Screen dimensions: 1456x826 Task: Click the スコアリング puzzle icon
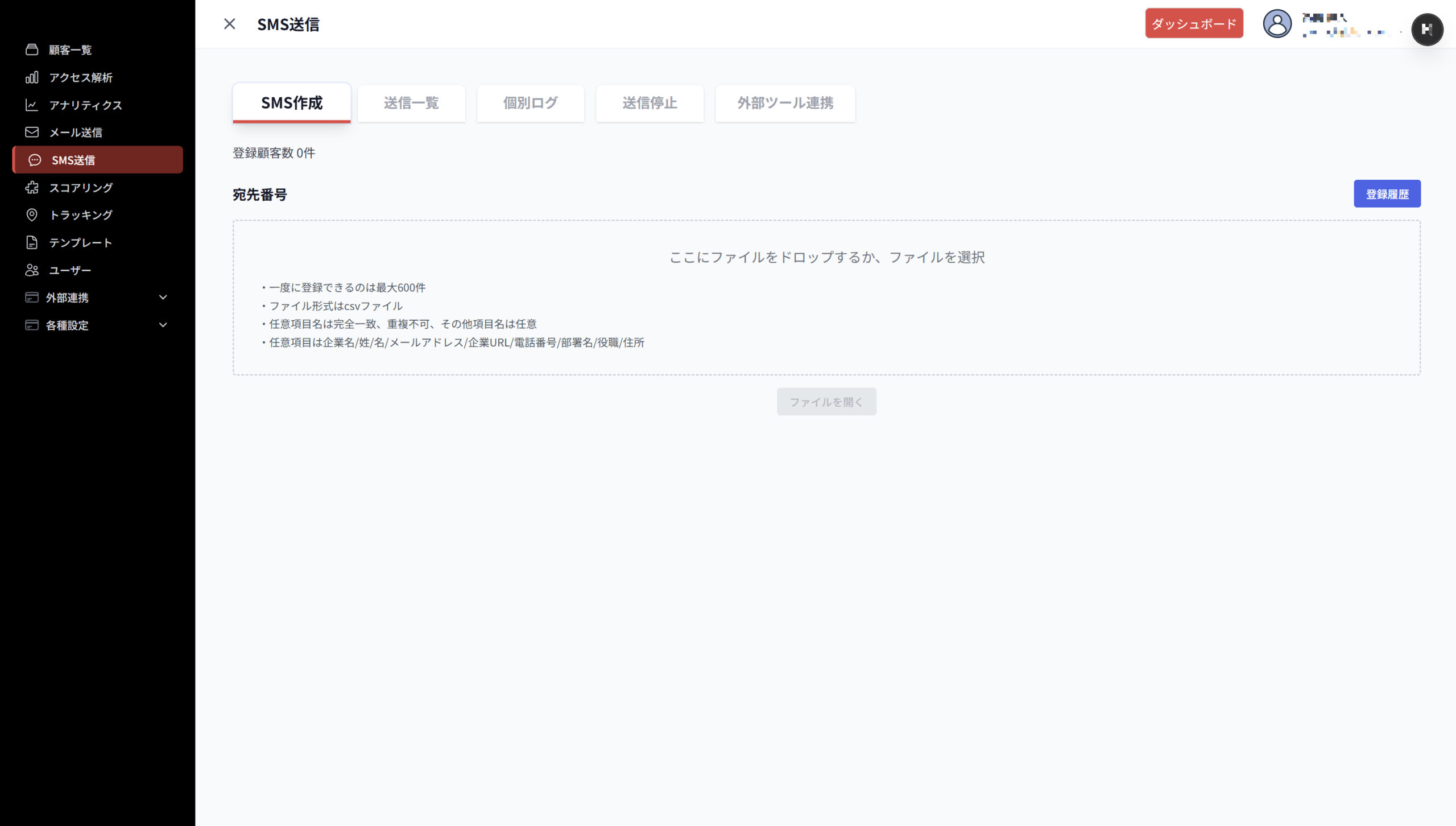(32, 187)
